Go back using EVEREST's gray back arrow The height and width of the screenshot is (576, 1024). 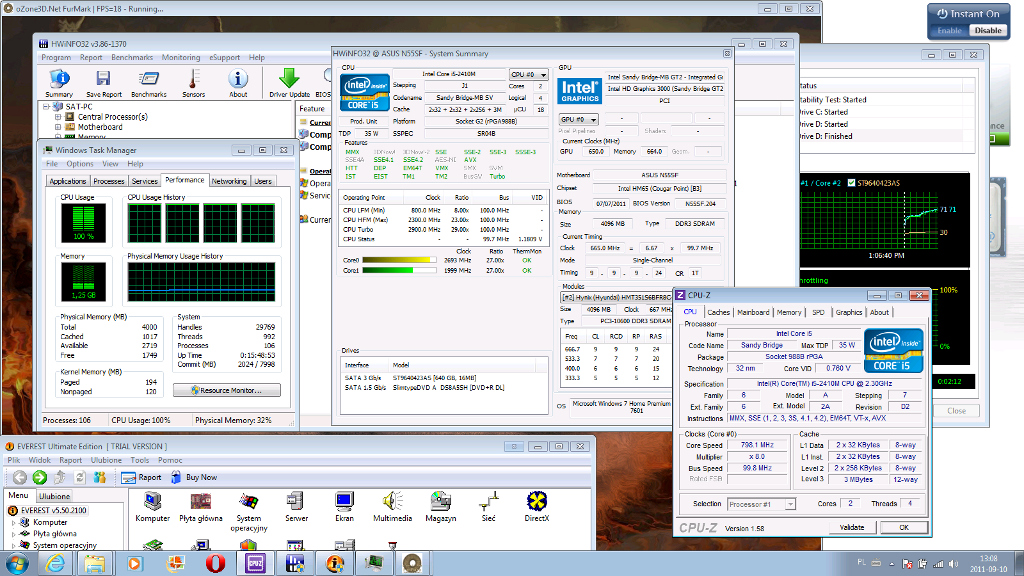tap(20, 477)
